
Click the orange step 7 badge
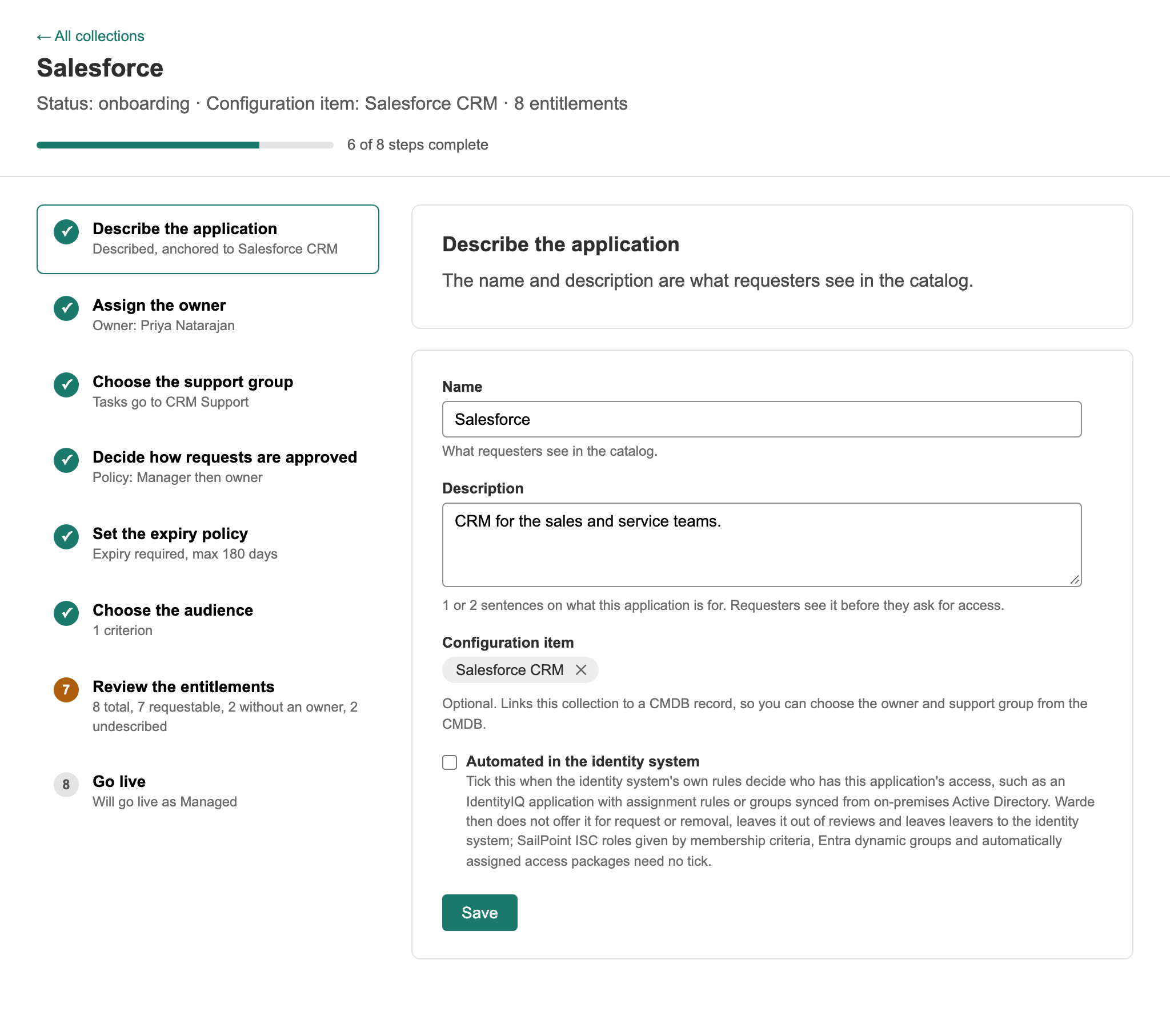66,690
